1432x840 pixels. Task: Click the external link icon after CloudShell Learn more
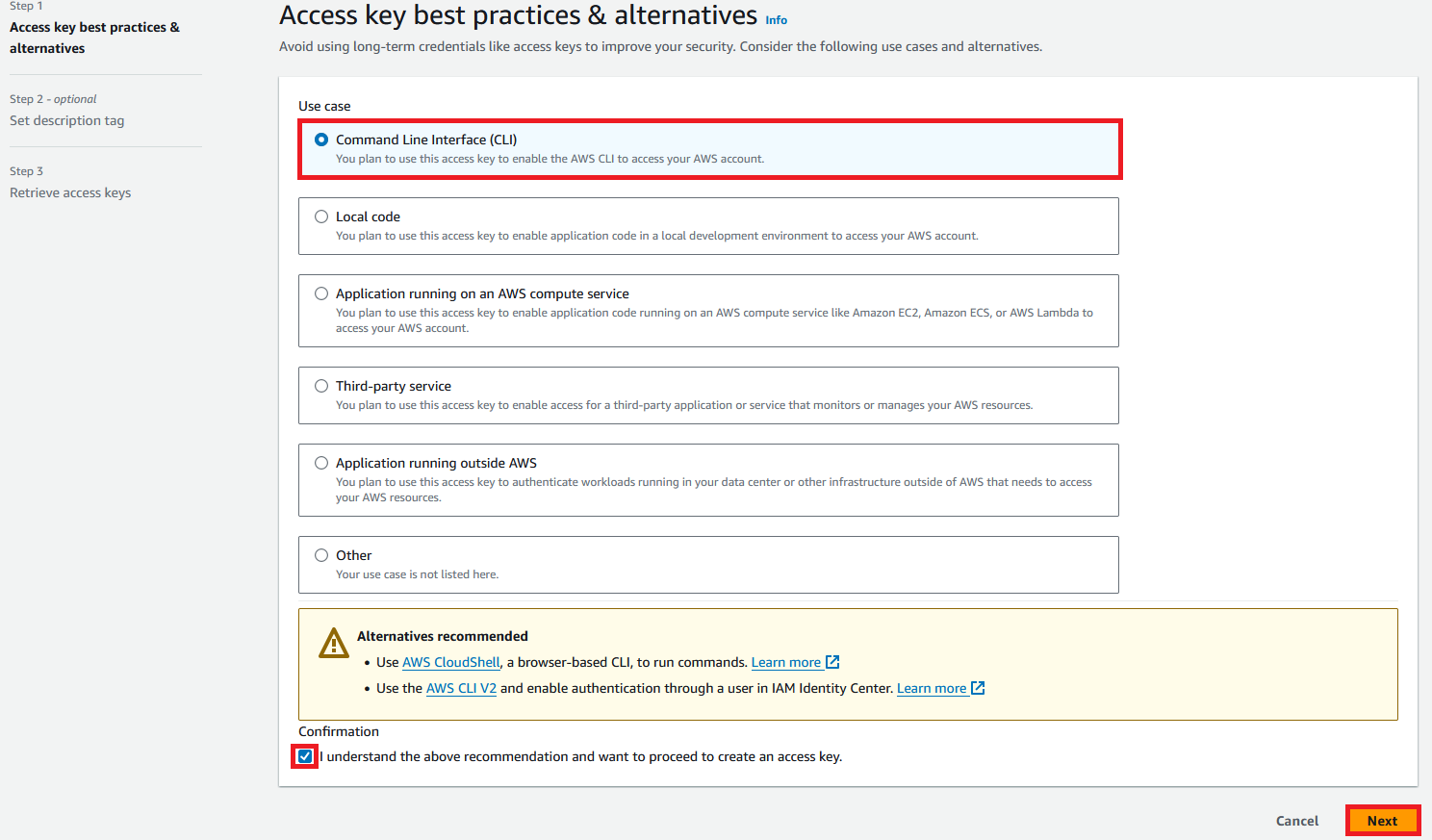tap(833, 662)
